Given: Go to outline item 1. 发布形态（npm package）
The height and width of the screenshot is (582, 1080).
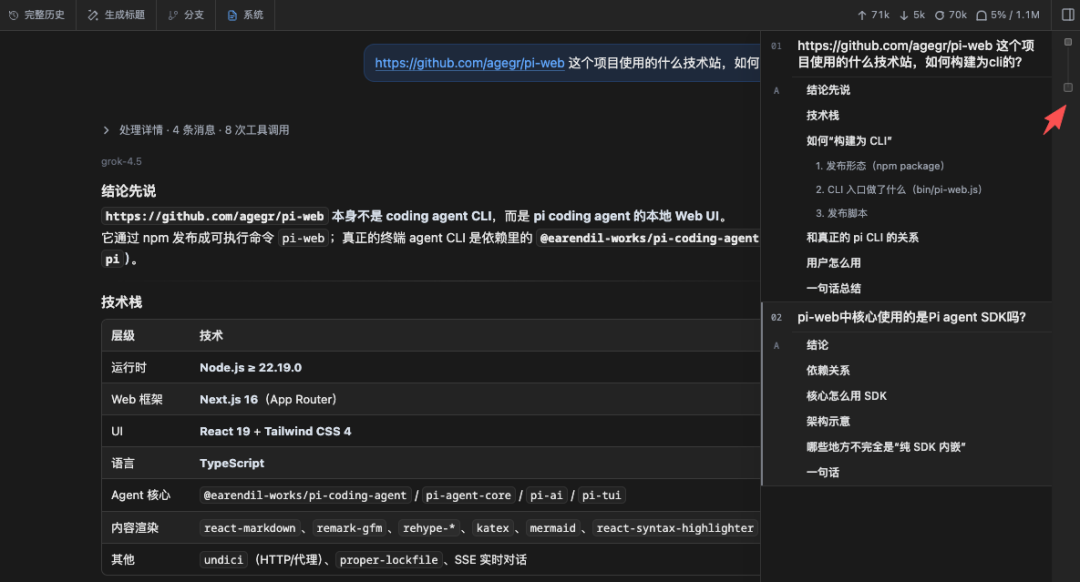Looking at the screenshot, I should 880,166.
